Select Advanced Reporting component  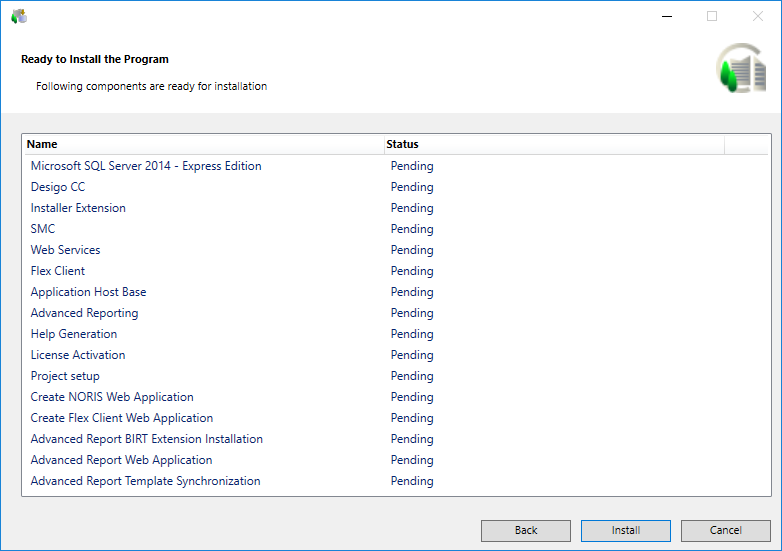tap(84, 313)
